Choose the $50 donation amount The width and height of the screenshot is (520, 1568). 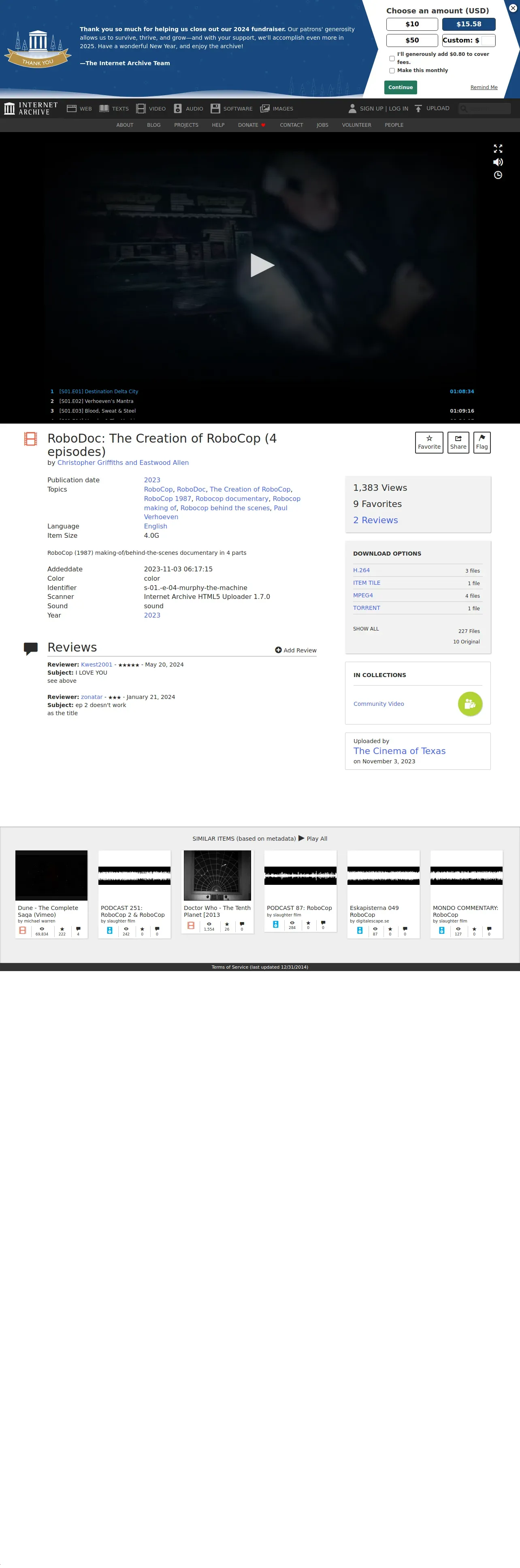click(412, 40)
